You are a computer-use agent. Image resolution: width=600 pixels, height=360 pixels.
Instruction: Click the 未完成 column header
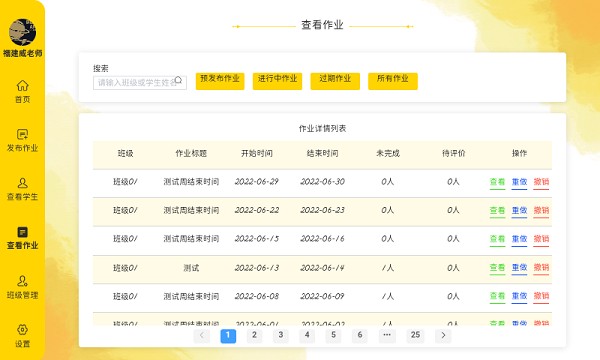click(x=388, y=153)
